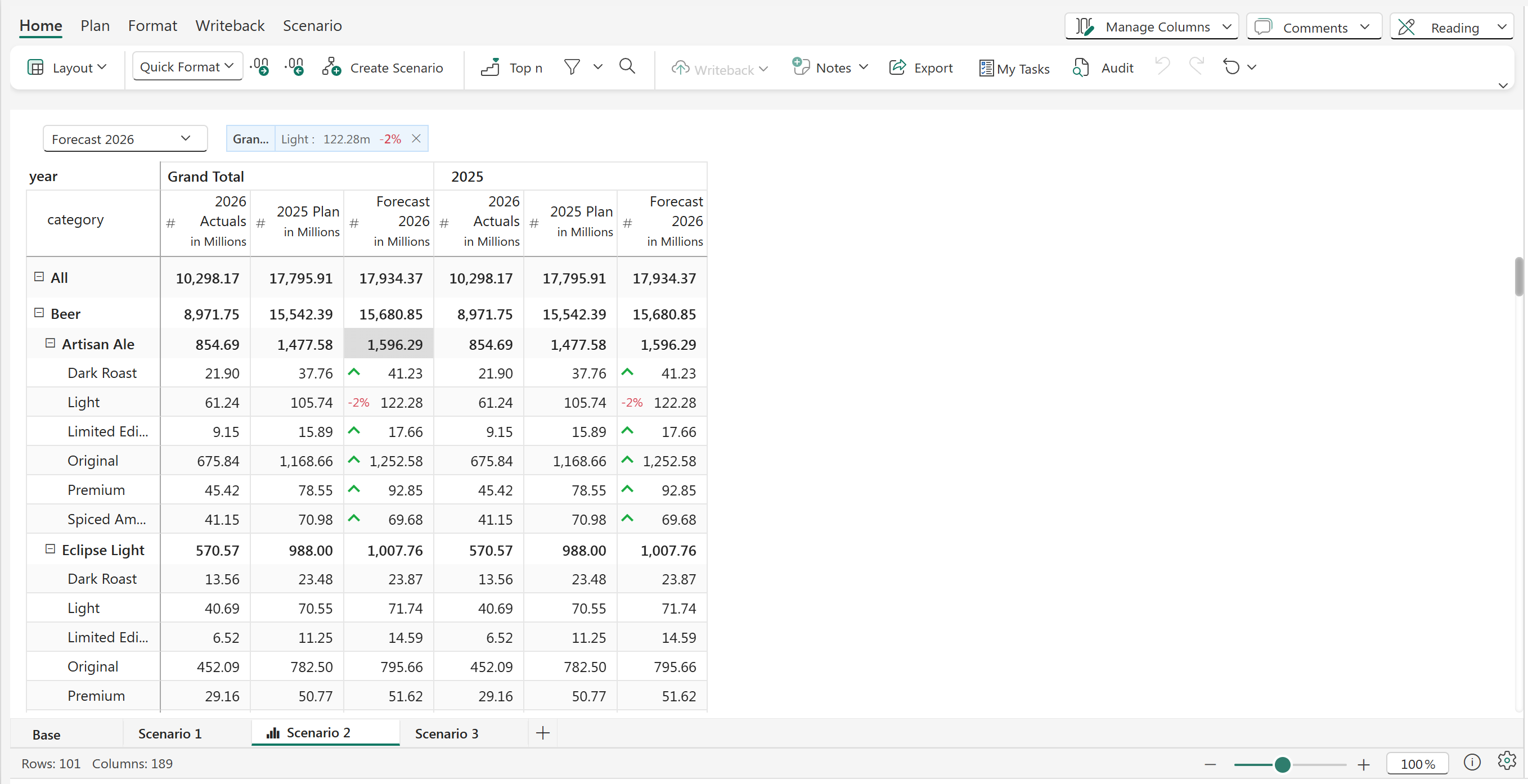Click the decrease decimal places icon
1528x784 pixels.
click(294, 67)
